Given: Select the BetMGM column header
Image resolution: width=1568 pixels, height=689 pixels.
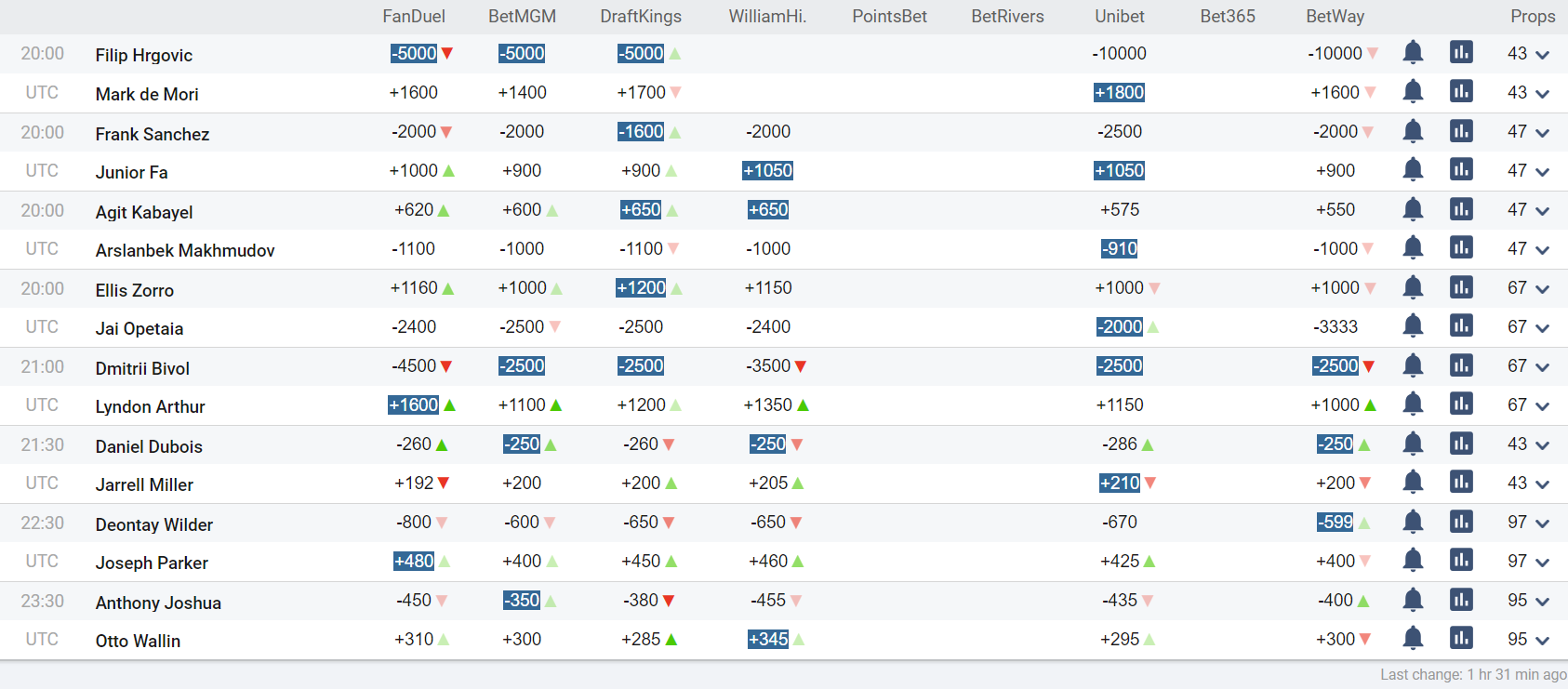Looking at the screenshot, I should [522, 17].
